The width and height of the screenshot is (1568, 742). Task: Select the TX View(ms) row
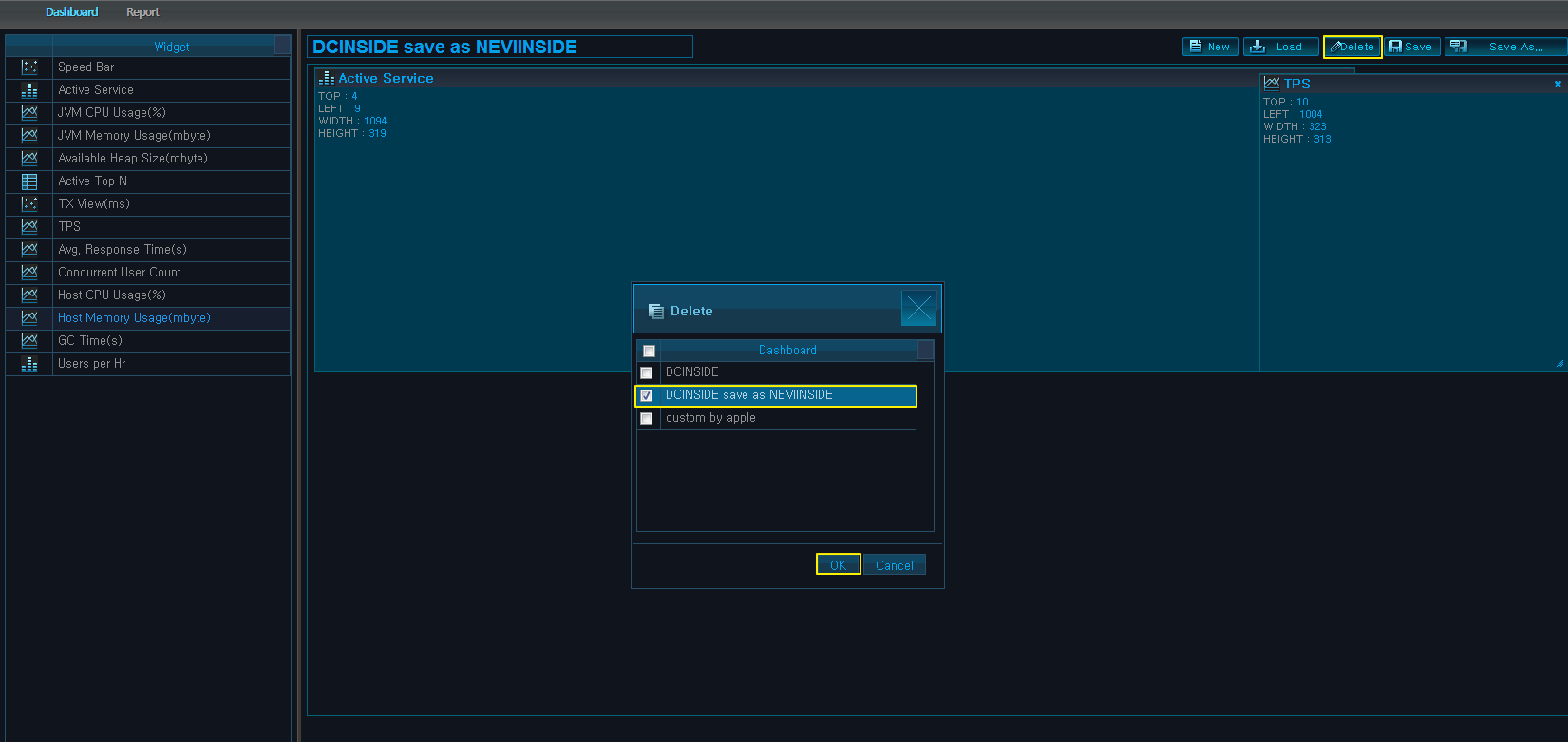(148, 204)
